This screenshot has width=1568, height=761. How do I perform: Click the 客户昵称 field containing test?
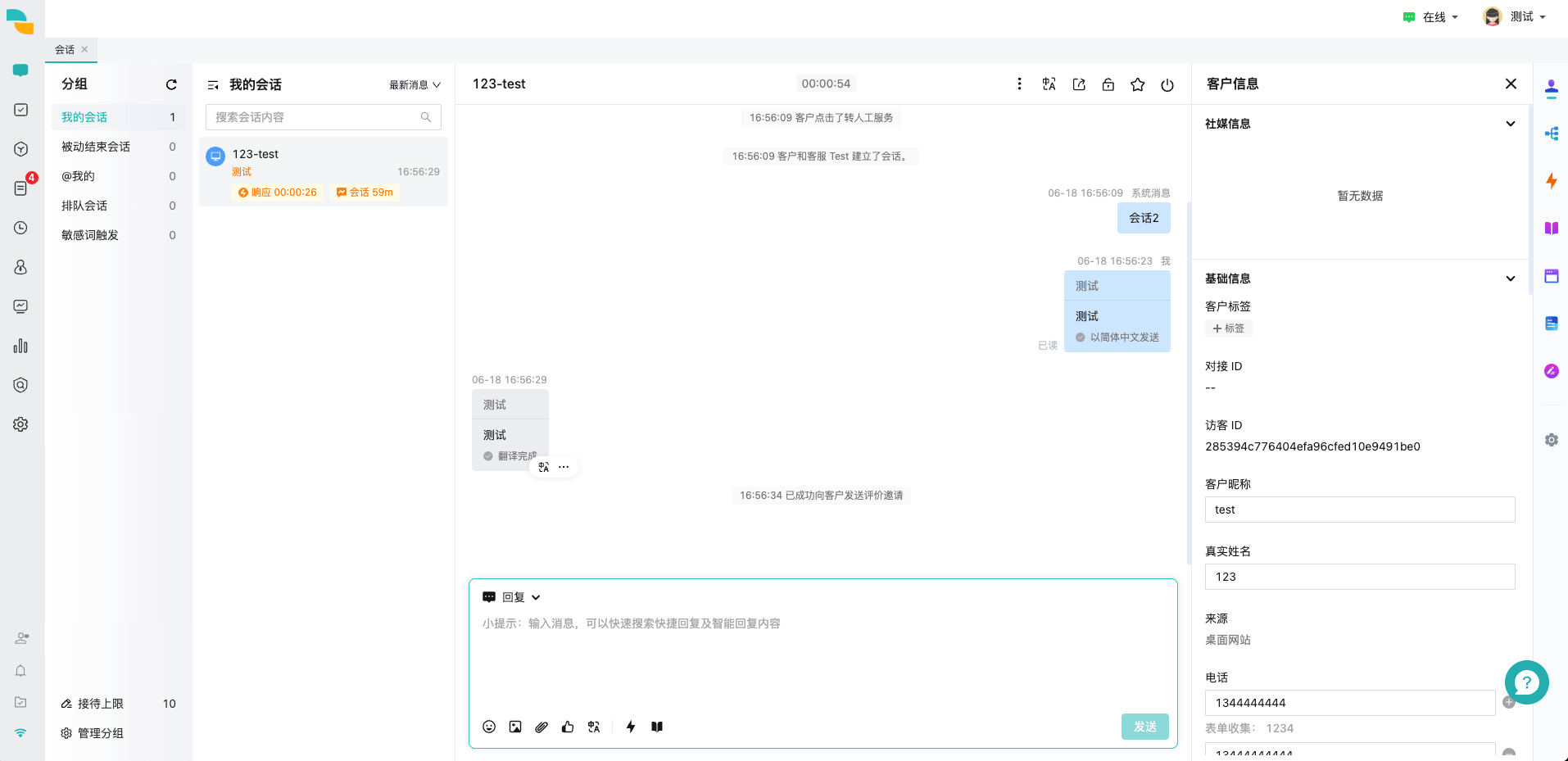pyautogui.click(x=1360, y=510)
